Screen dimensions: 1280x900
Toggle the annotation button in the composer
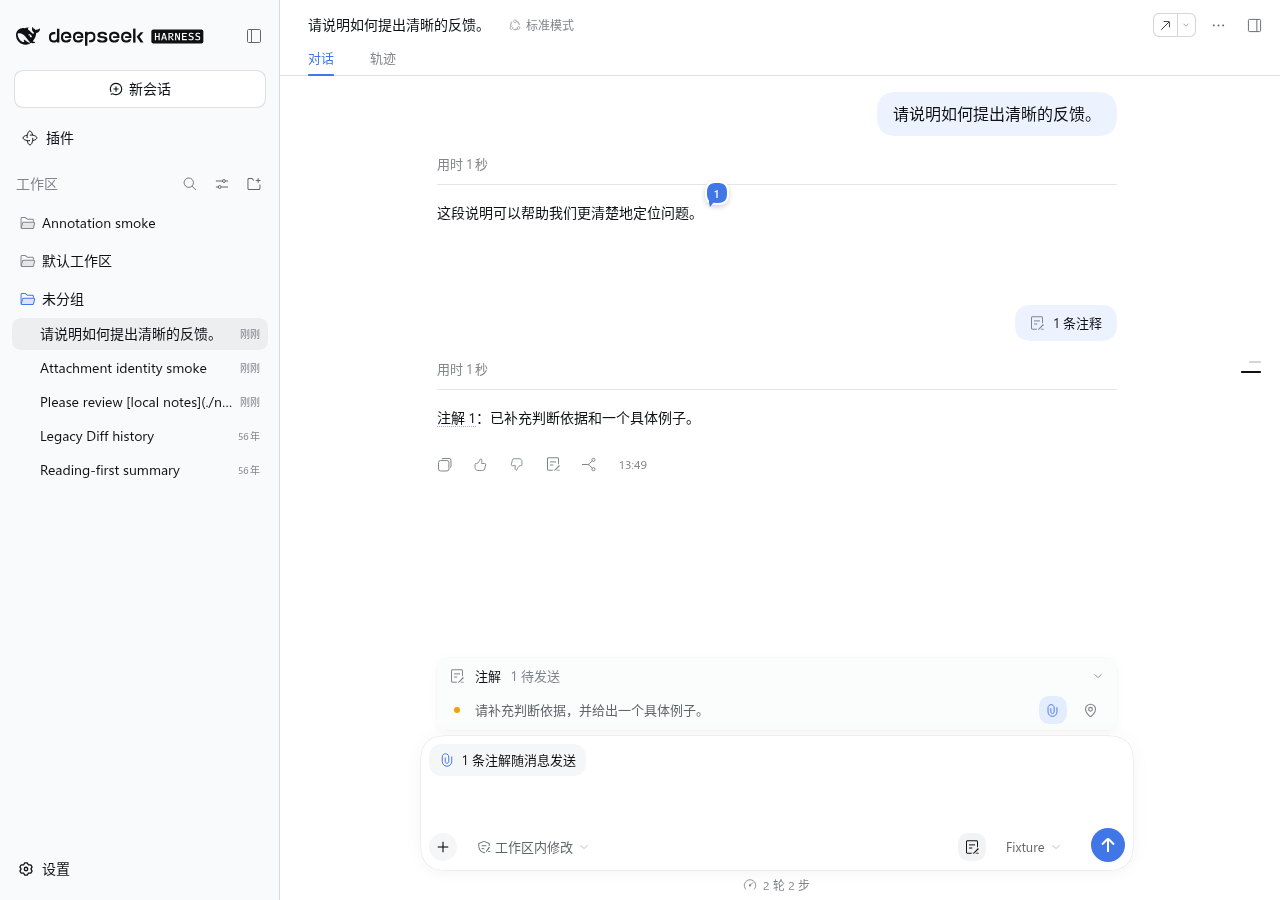click(x=972, y=847)
